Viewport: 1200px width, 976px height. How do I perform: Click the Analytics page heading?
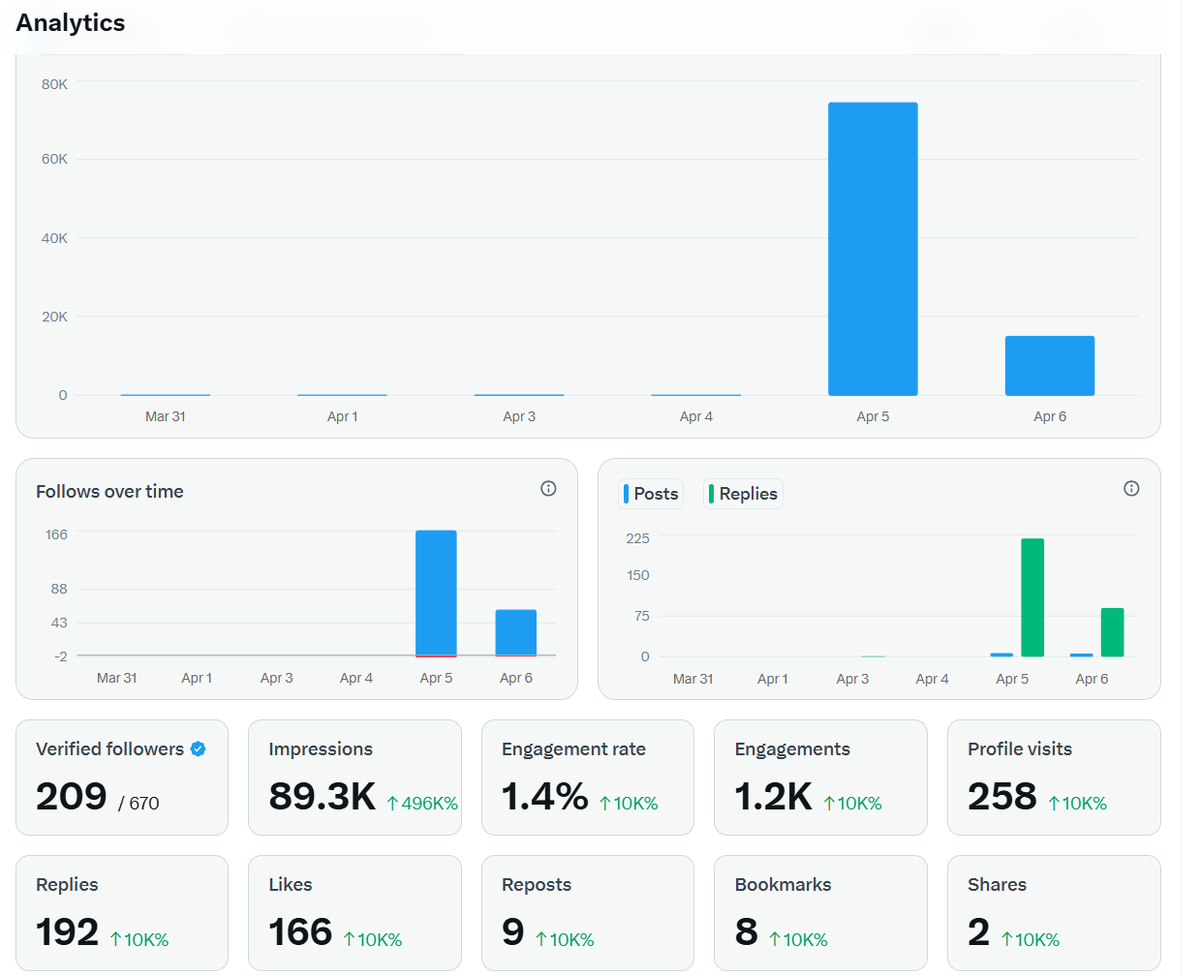point(70,23)
